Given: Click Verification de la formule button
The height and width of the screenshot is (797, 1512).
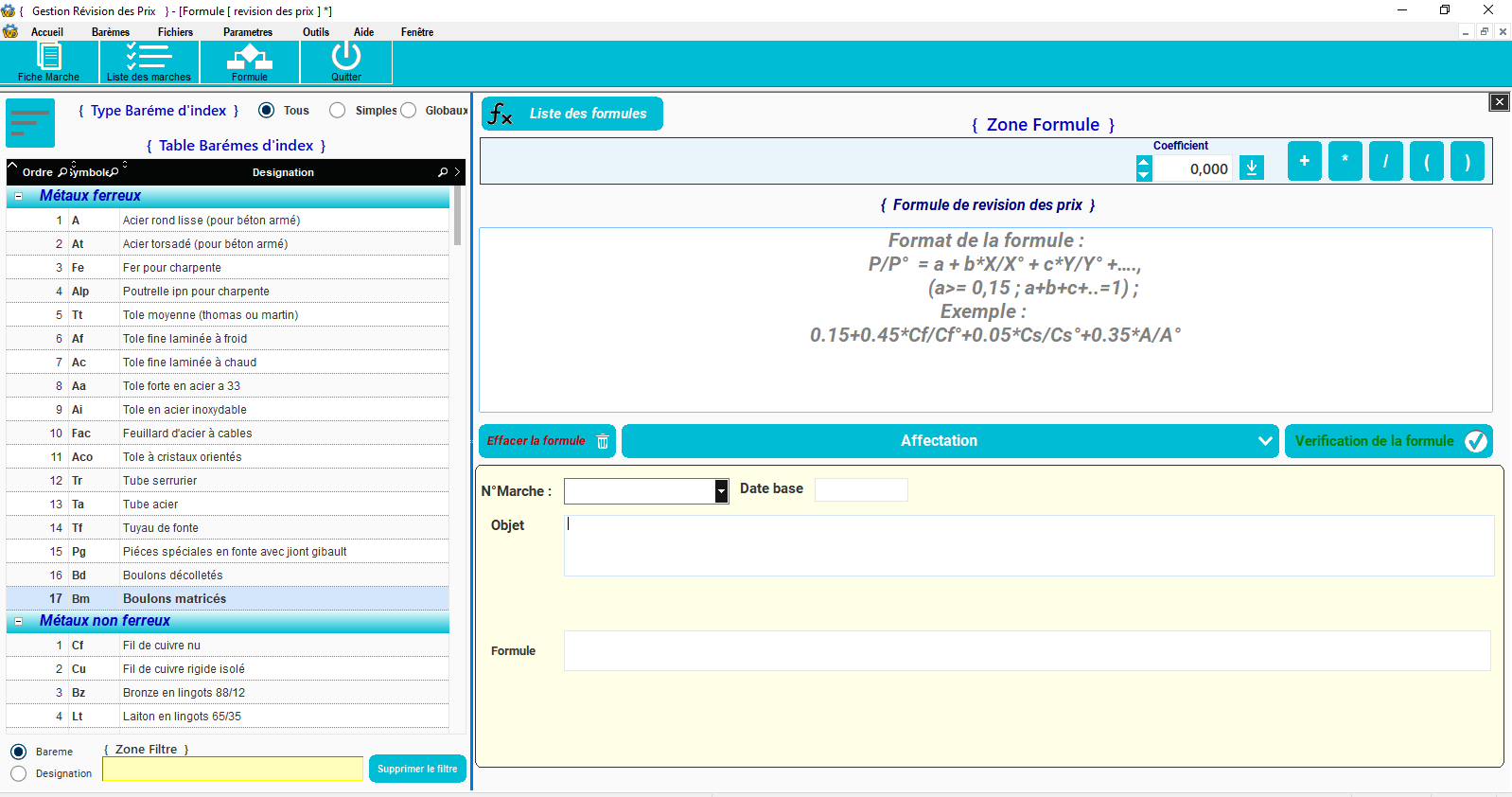Looking at the screenshot, I should click(x=1387, y=441).
